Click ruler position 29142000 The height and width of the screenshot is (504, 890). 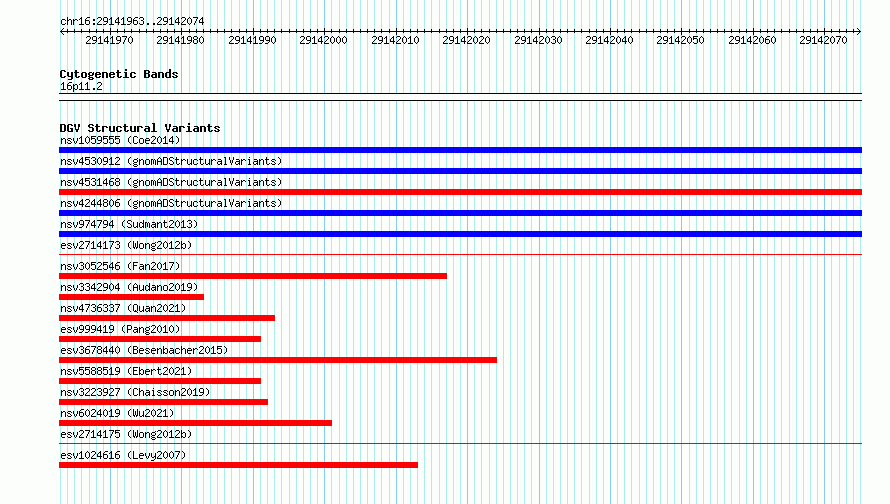[x=324, y=40]
